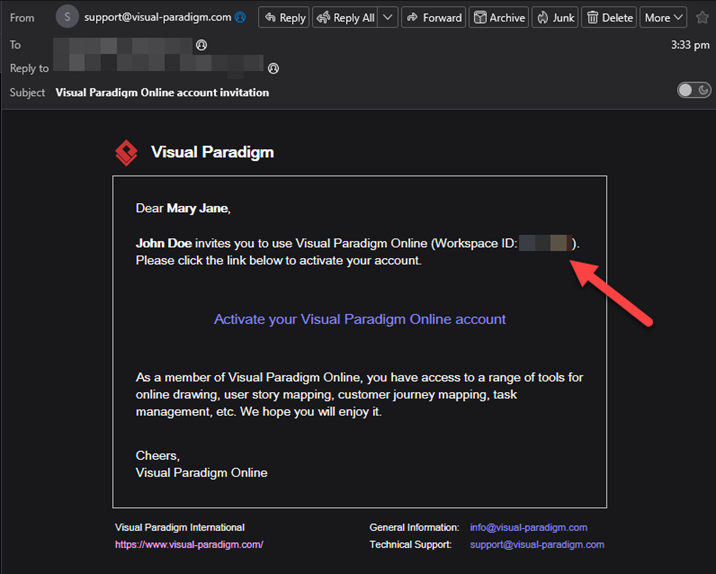Click the 3:33 pm timestamp
Image resolution: width=716 pixels, height=574 pixels.
tap(690, 45)
